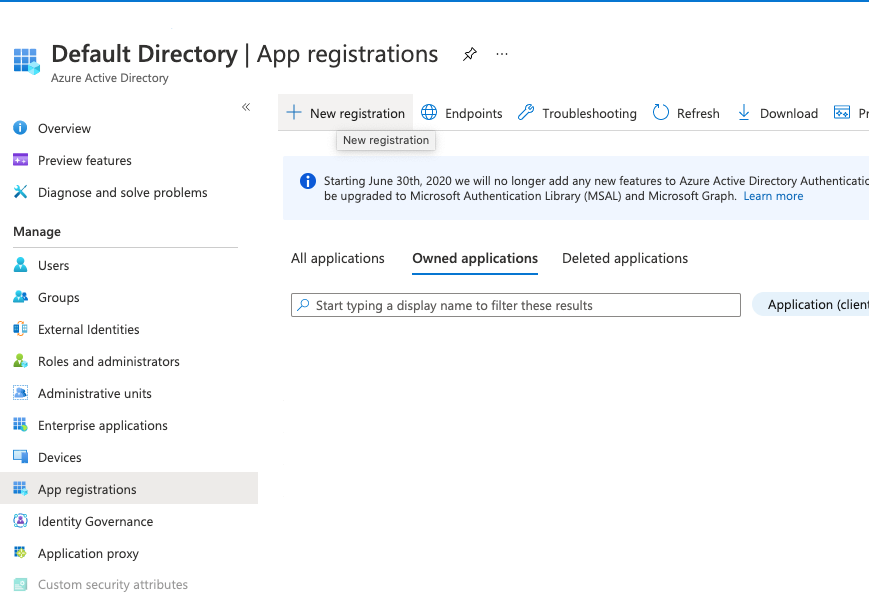
Task: Click the display name filter search box
Action: (x=516, y=305)
